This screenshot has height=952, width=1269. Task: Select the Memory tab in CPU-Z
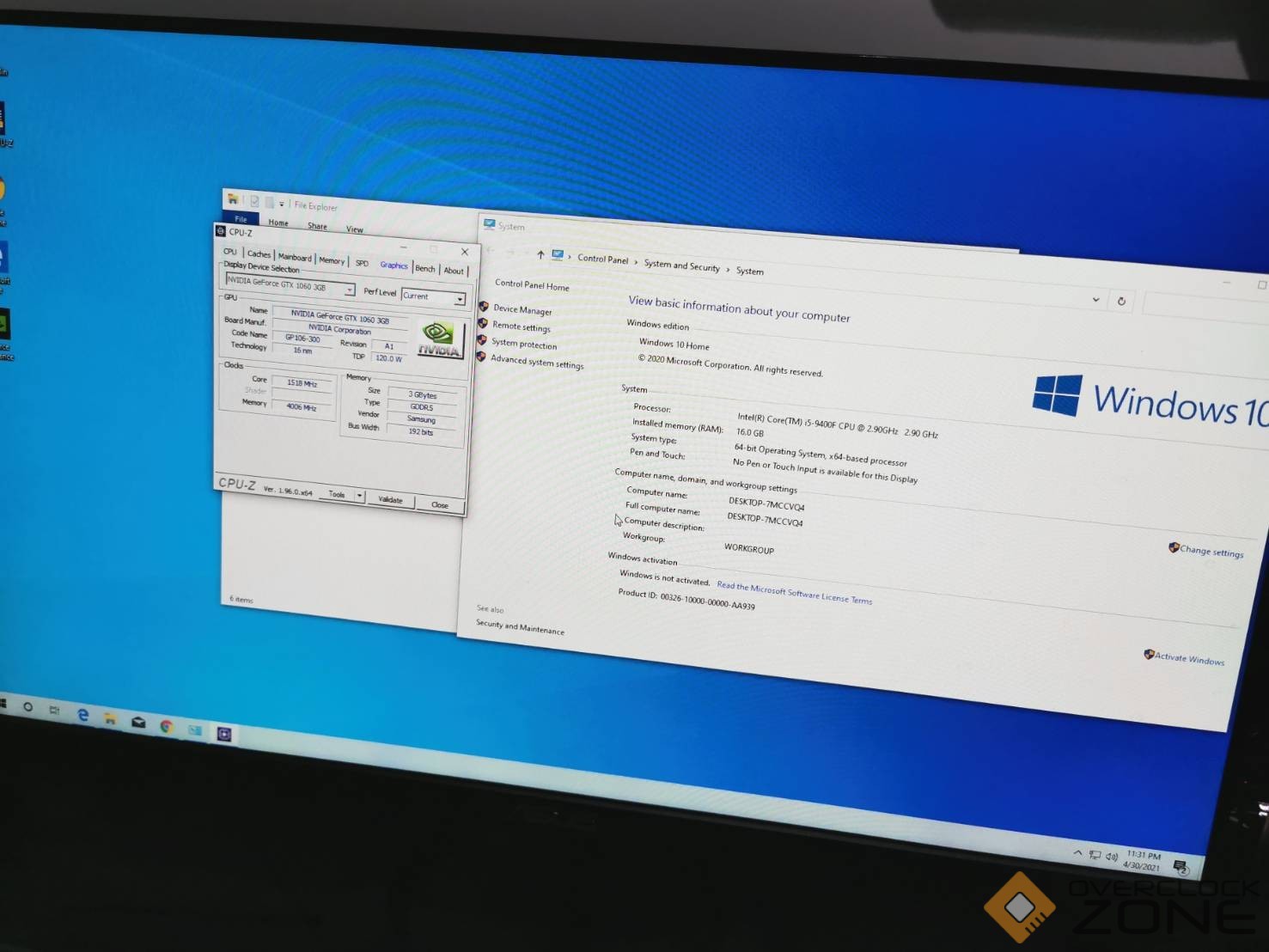pos(332,260)
